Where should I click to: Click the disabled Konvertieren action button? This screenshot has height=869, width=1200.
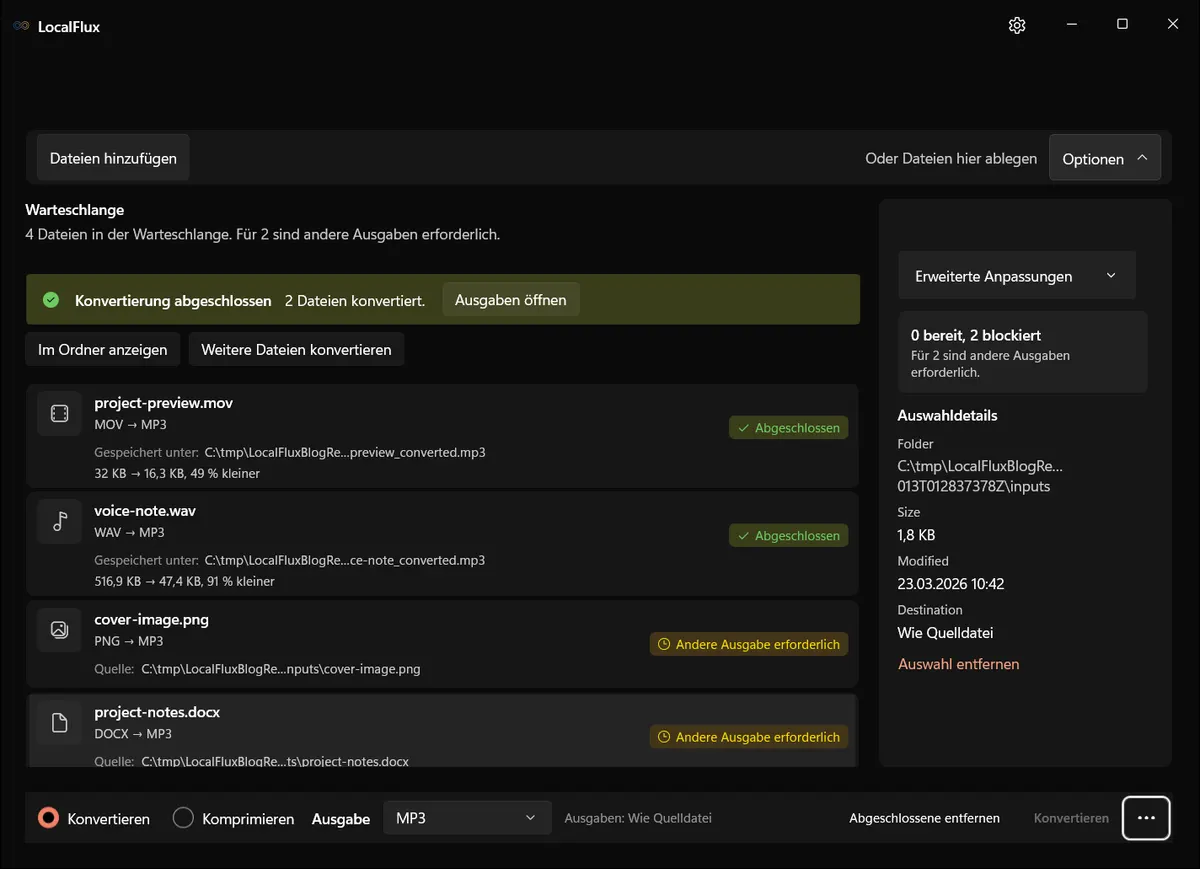point(1071,818)
